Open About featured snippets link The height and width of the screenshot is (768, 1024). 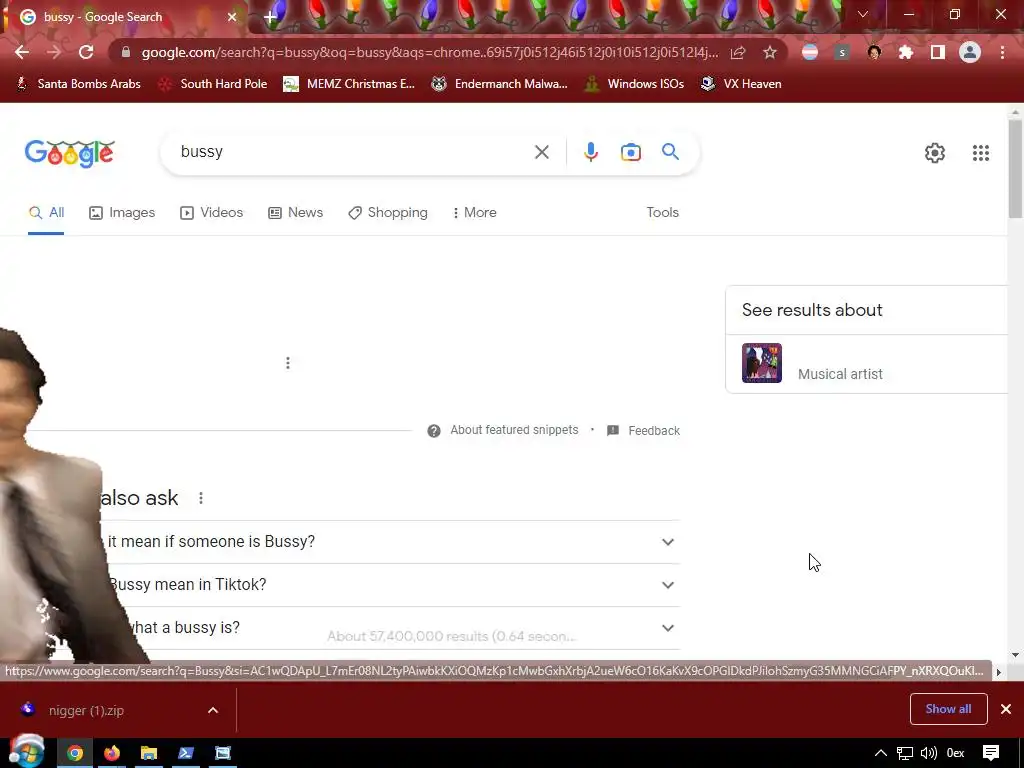coord(514,430)
